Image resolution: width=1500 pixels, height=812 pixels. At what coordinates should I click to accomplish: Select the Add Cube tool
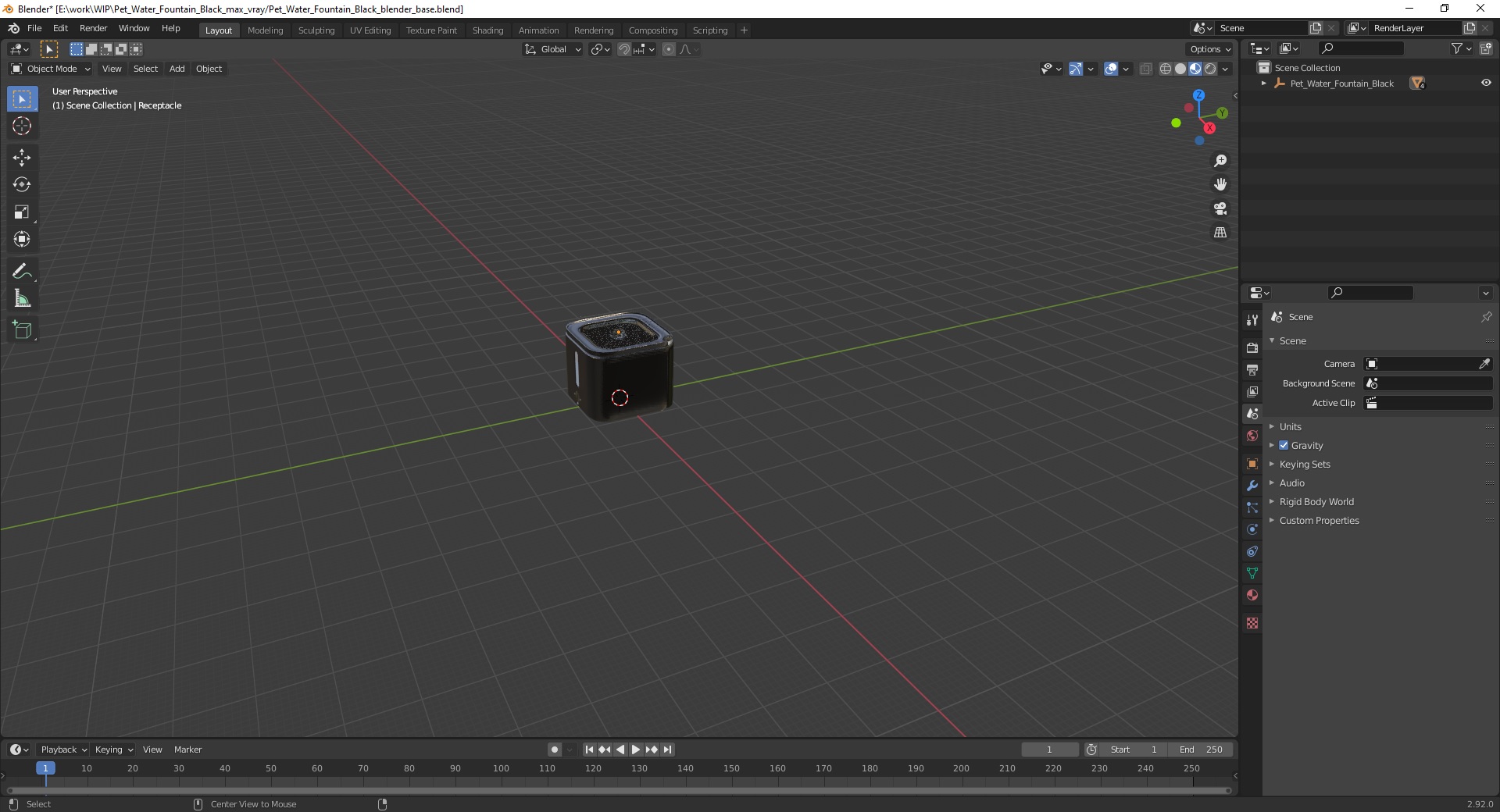(x=22, y=330)
